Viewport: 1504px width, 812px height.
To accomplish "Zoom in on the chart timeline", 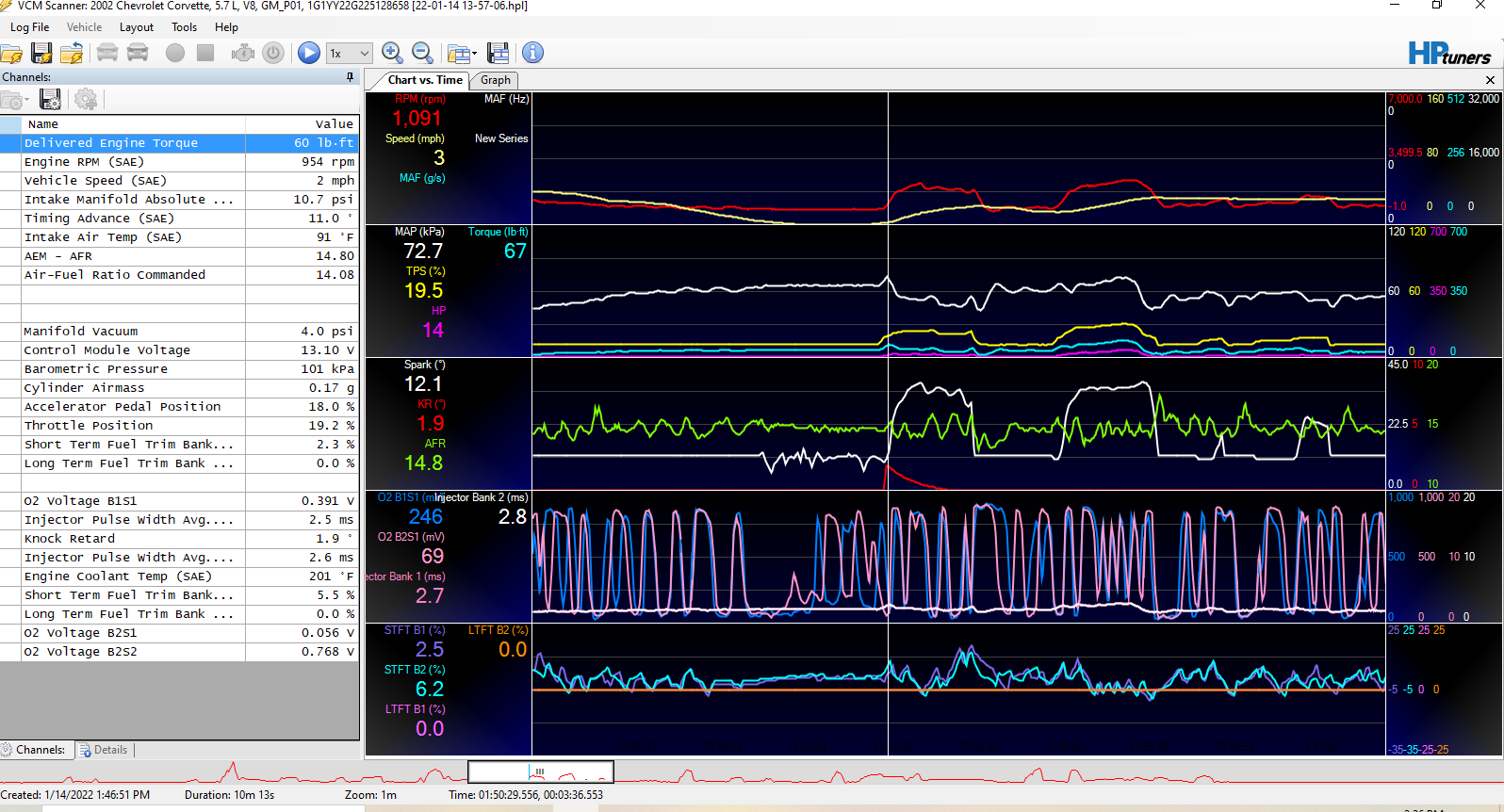I will coord(392,54).
